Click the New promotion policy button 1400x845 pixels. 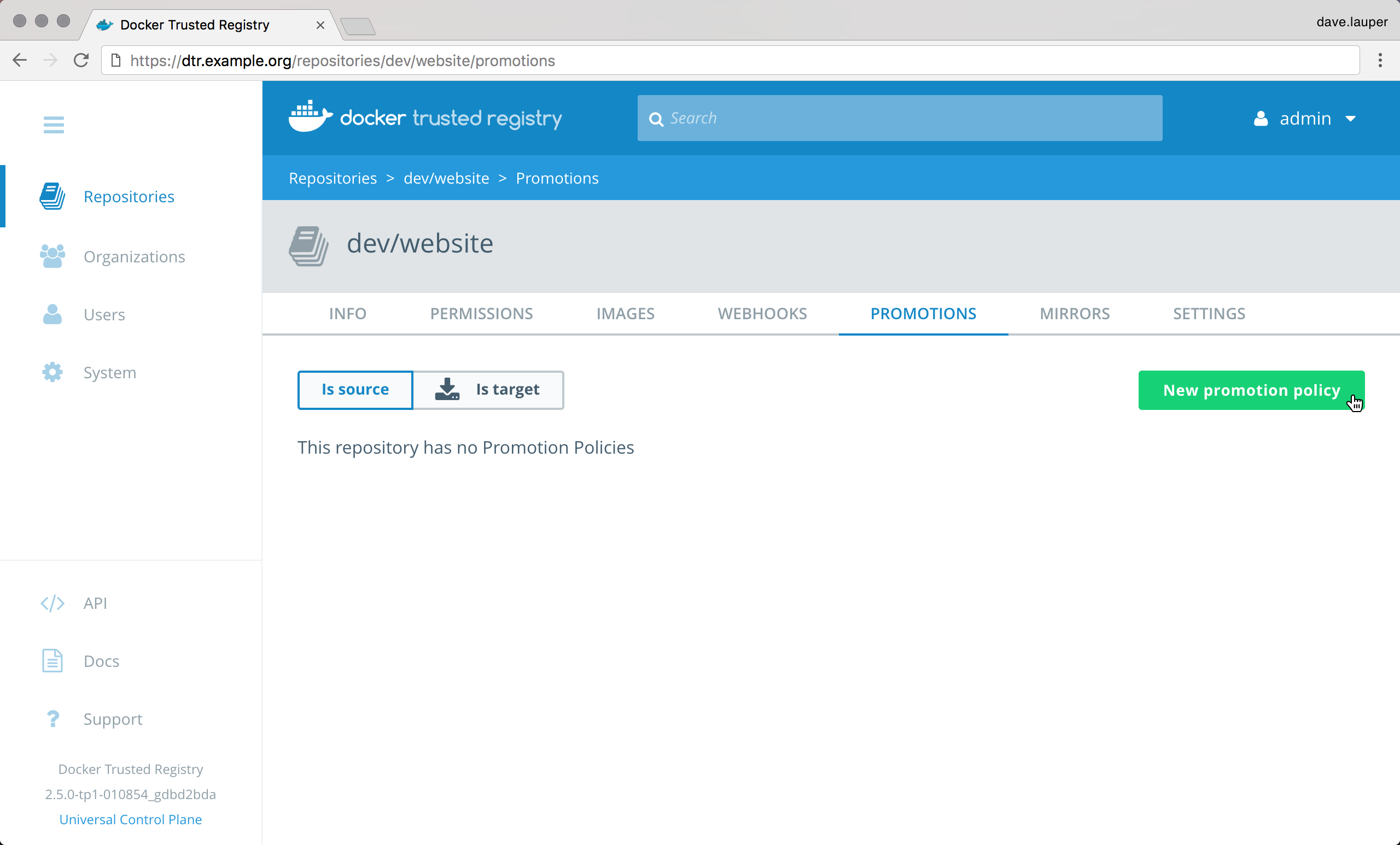point(1251,390)
